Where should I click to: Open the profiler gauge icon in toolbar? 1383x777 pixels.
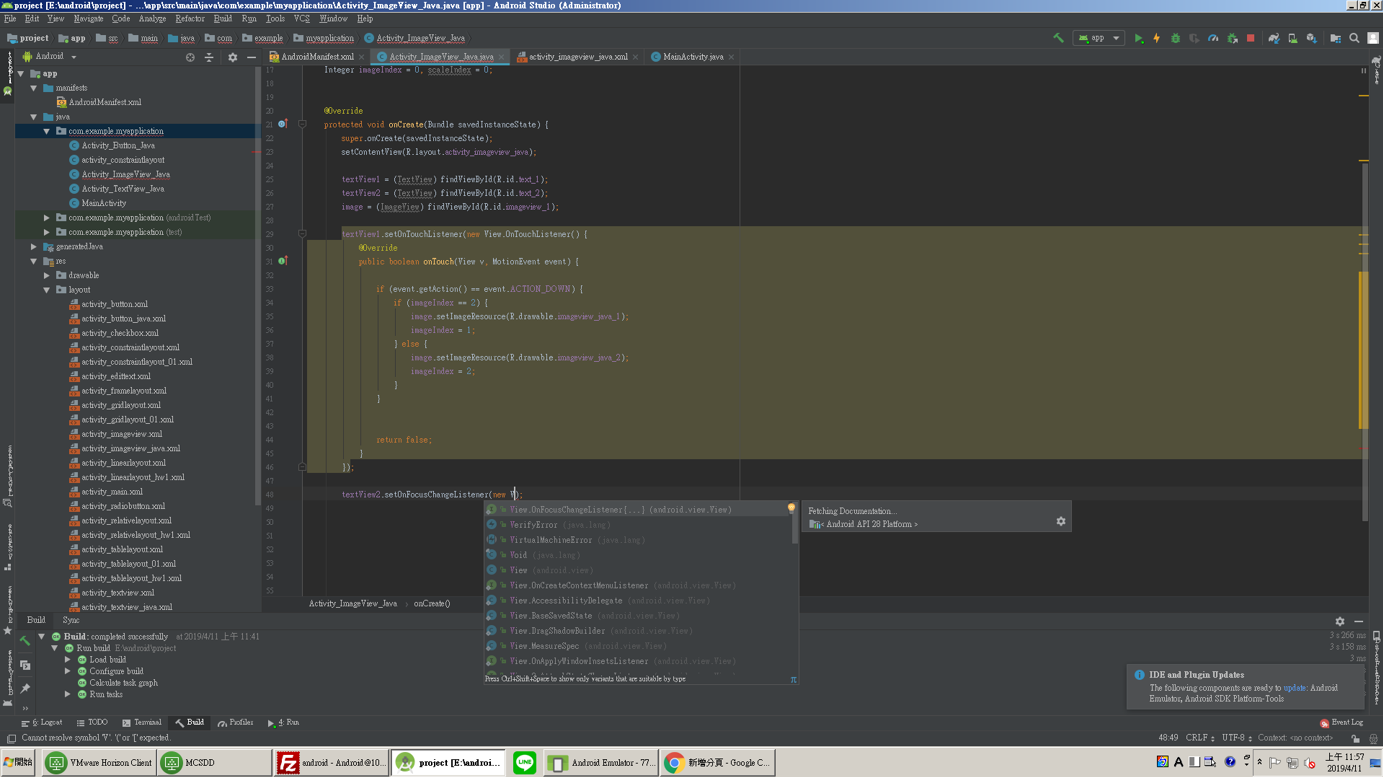point(1213,38)
